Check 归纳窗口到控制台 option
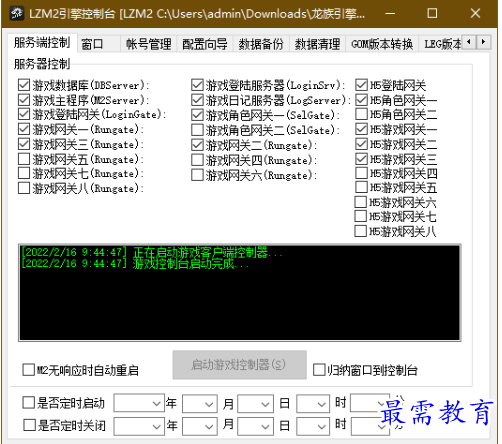Screen dimensions: 502x444 tap(319, 370)
